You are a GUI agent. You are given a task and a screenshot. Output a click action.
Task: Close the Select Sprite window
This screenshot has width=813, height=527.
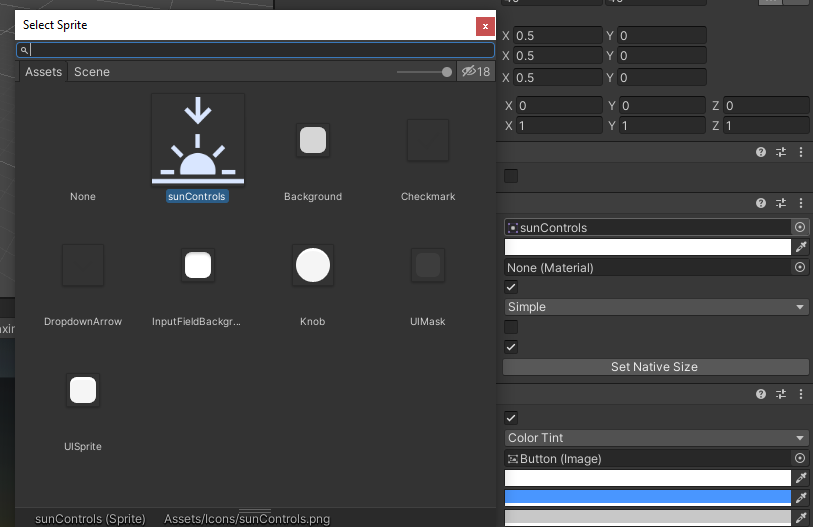[485, 26]
